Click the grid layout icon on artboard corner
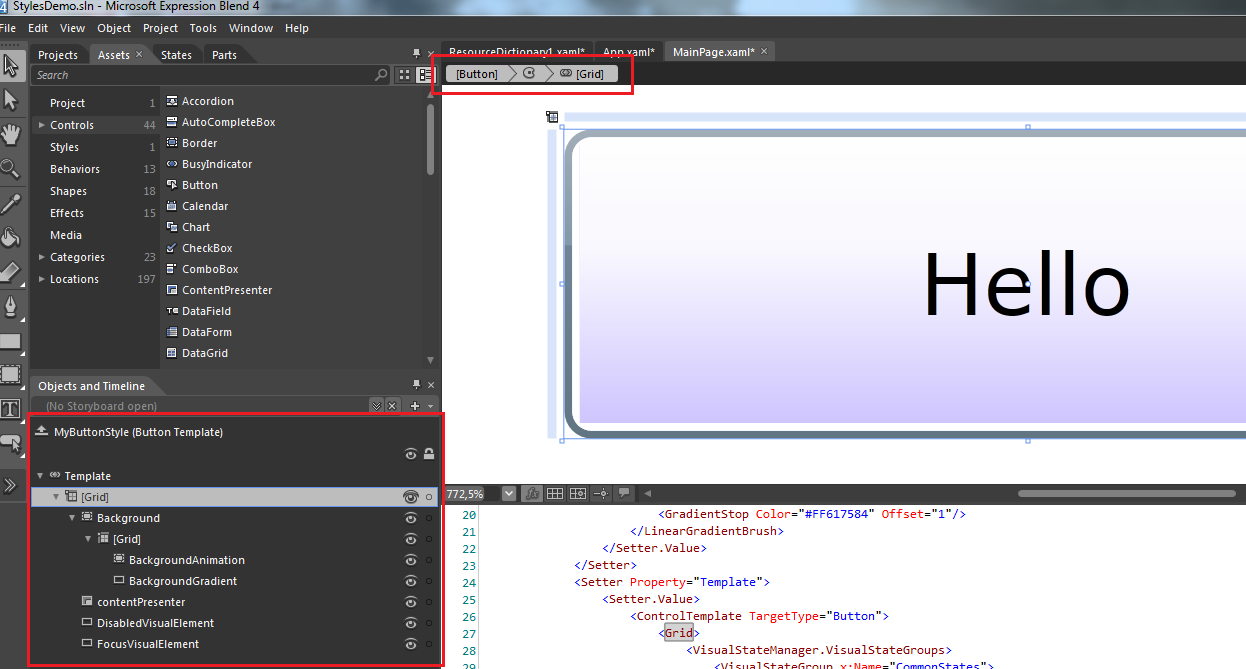This screenshot has height=669, width=1246. [x=552, y=117]
